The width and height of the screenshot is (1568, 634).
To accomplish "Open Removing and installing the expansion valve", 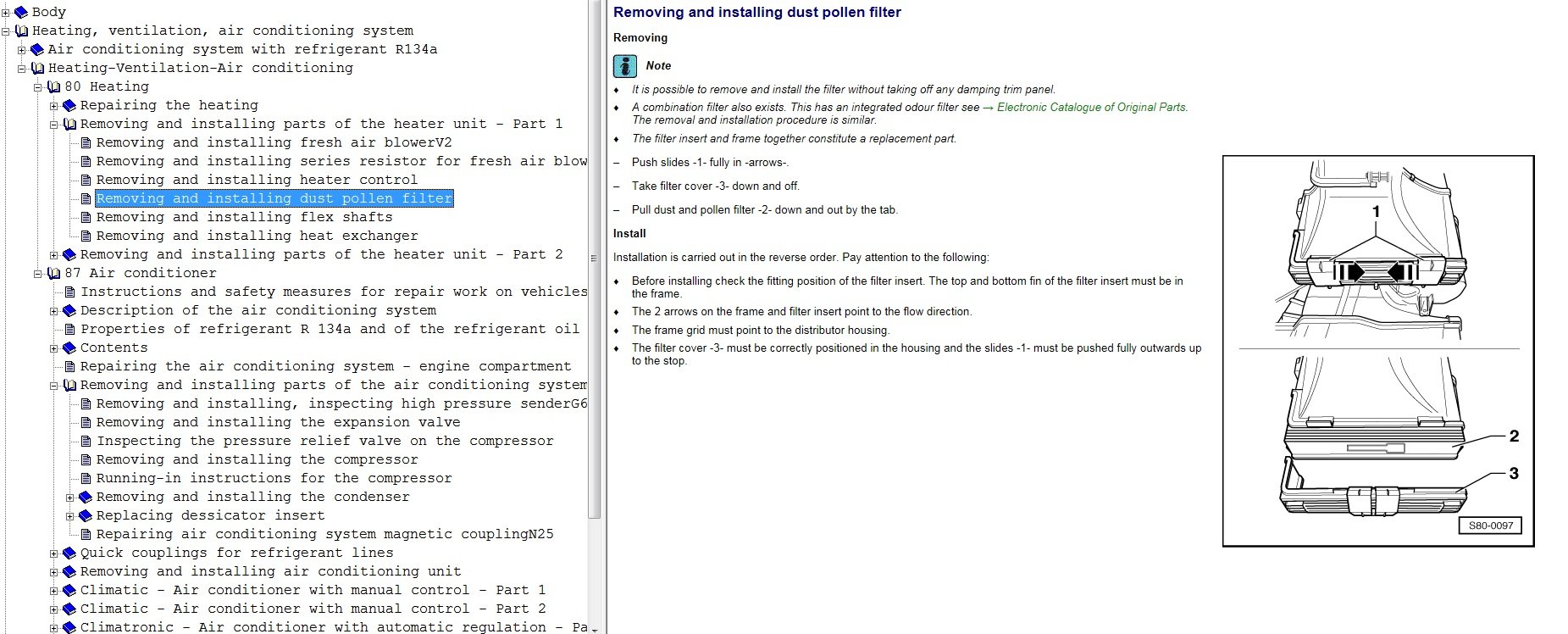I will [x=279, y=423].
